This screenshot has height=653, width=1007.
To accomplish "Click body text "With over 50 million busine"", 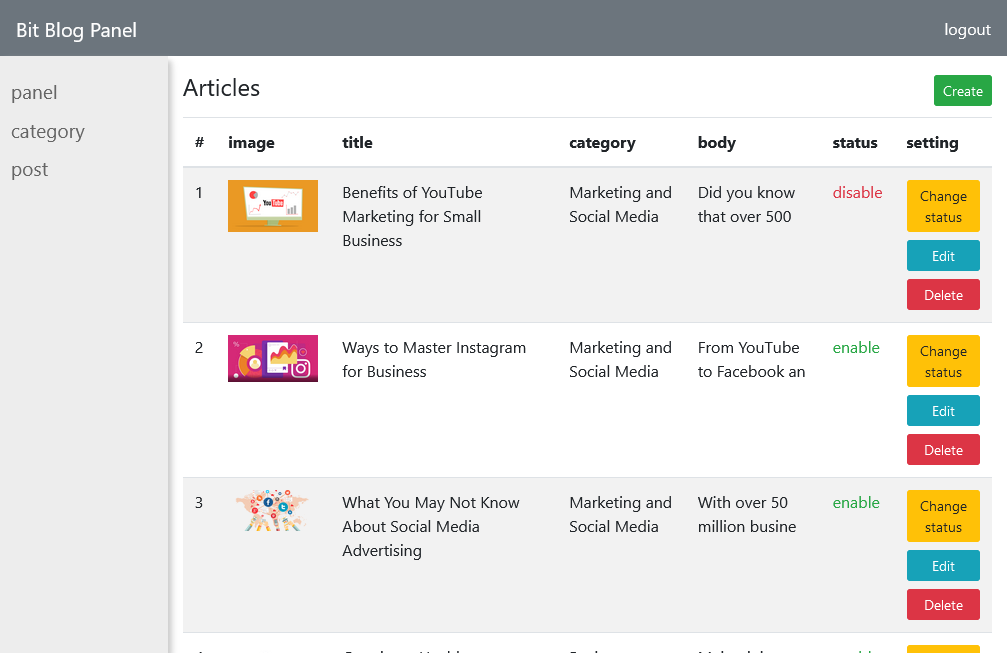I will point(747,514).
